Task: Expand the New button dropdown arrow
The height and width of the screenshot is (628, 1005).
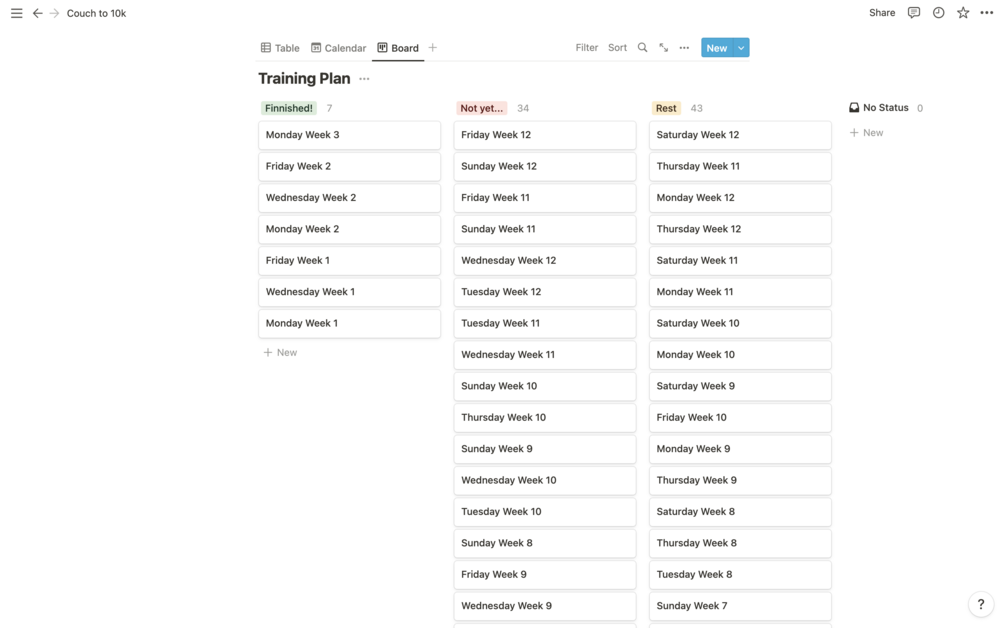Action: click(x=741, y=48)
